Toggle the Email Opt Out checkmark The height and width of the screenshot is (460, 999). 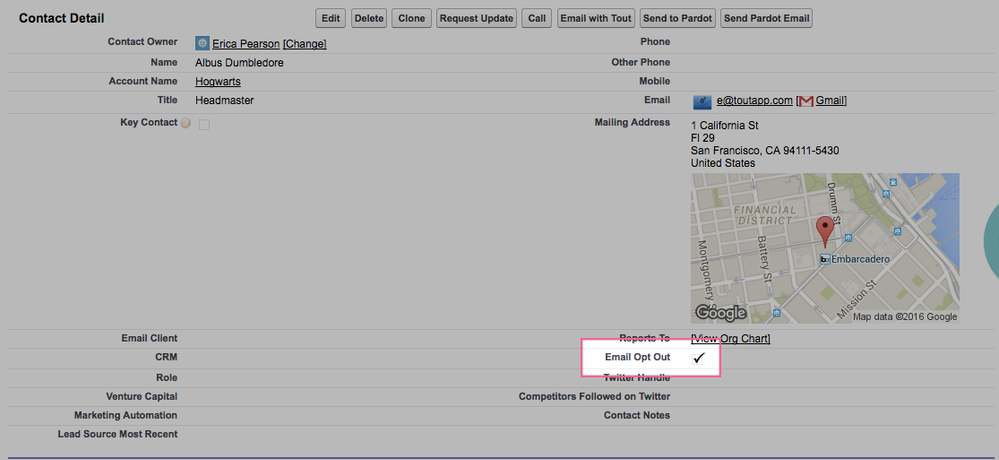(x=699, y=358)
